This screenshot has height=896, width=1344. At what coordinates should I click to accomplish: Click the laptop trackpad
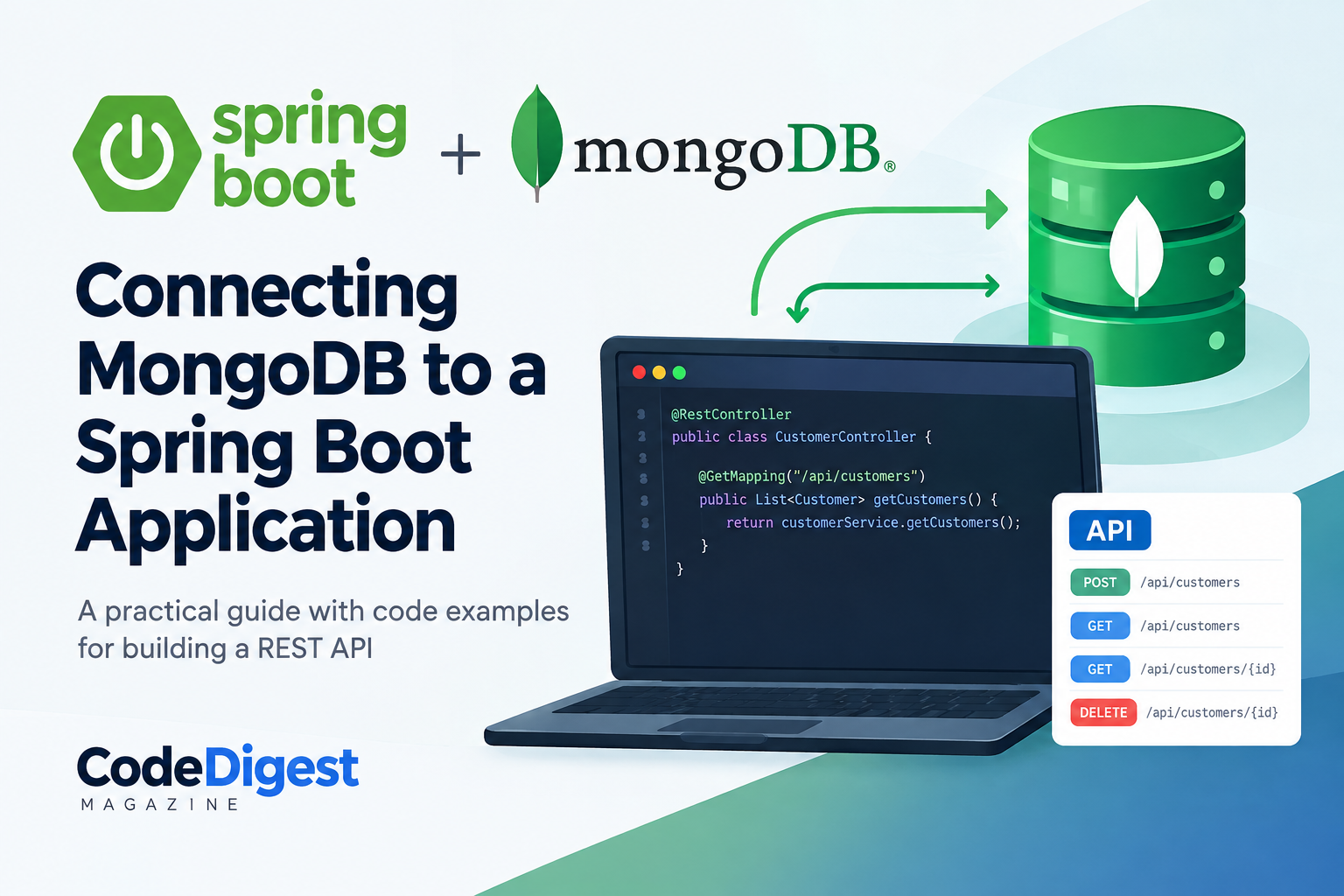point(739,725)
